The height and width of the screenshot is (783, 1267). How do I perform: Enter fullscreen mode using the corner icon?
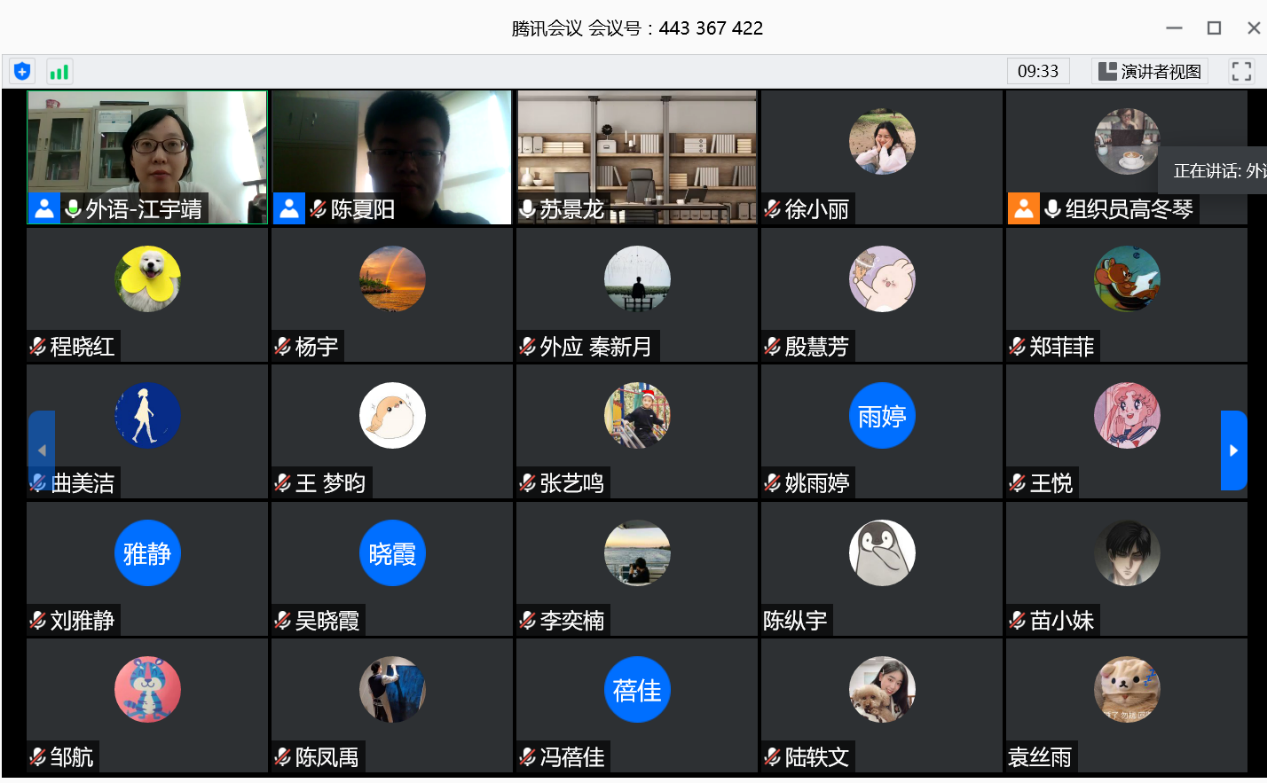(x=1241, y=71)
